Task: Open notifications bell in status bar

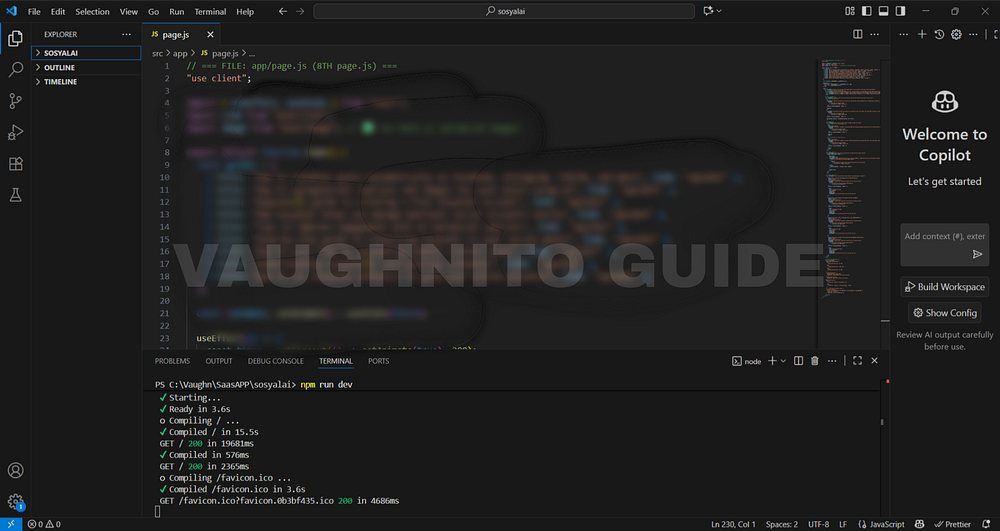Action: tap(986, 524)
